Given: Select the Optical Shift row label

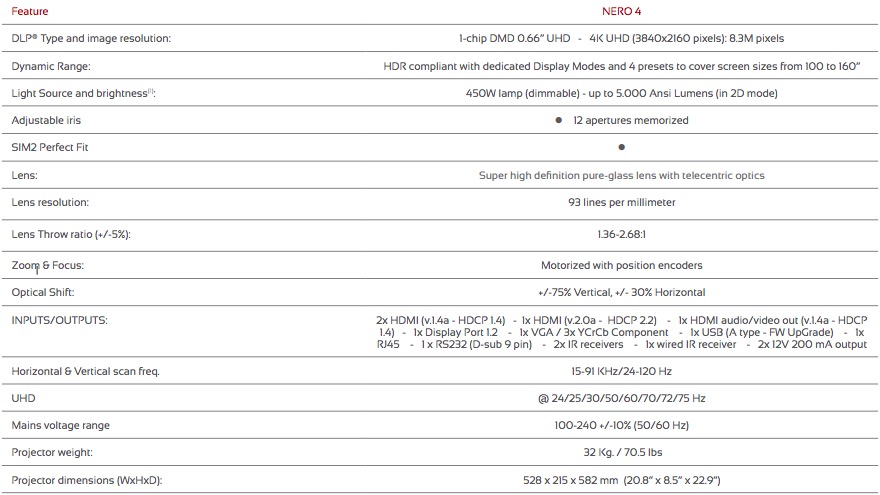Looking at the screenshot, I should 43,292.
